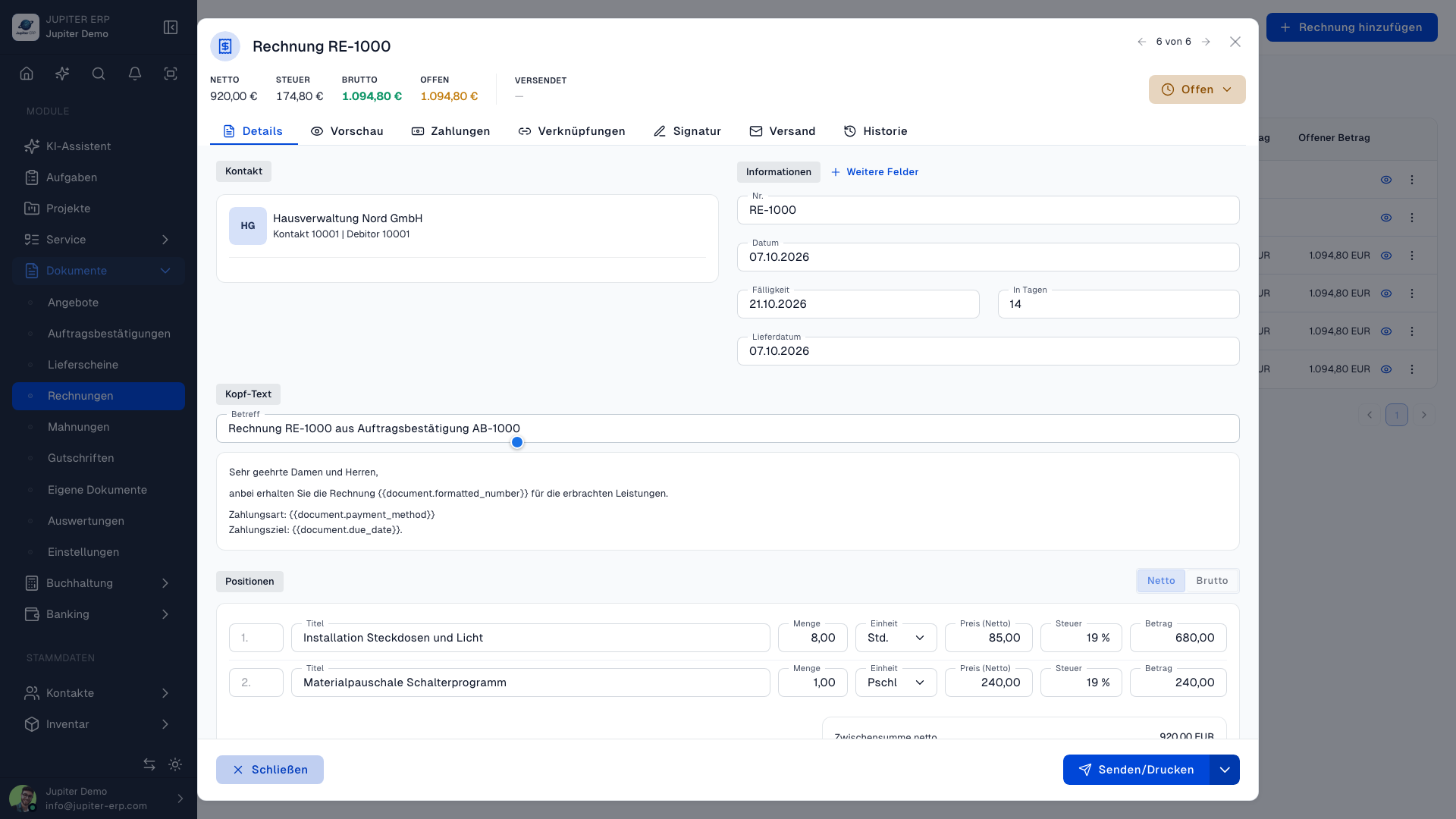
Task: Open KI-Assistent in the sidebar
Action: click(99, 146)
